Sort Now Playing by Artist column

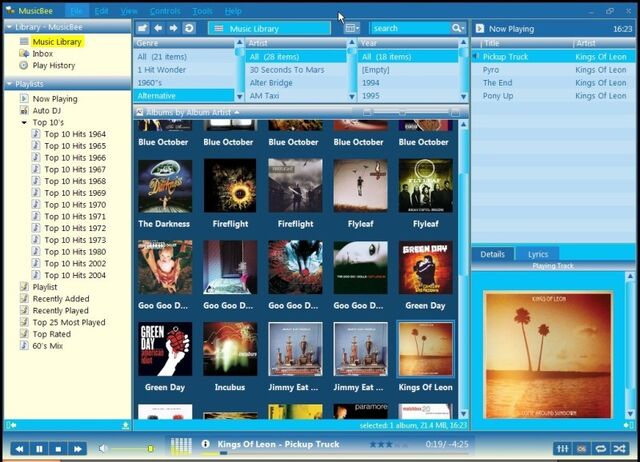coord(586,43)
